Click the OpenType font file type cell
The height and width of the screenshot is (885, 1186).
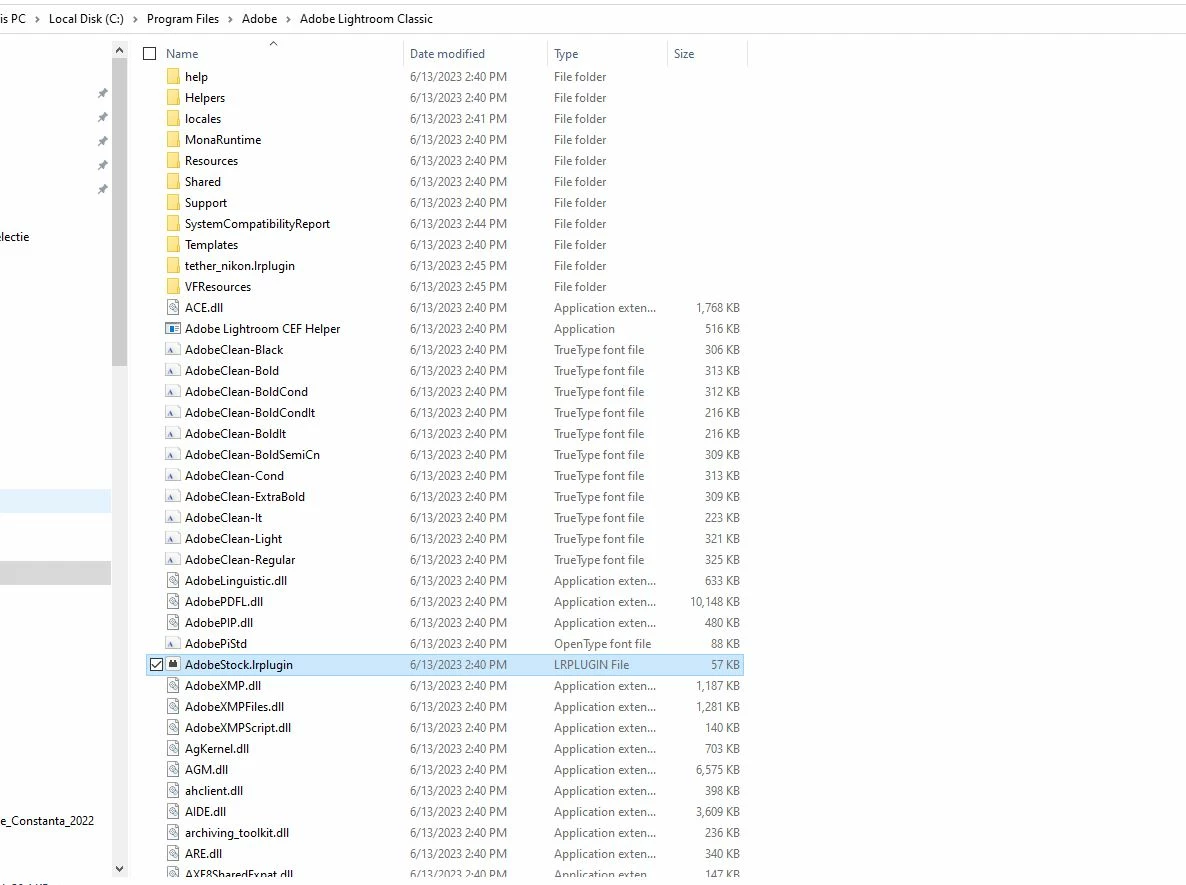click(x=603, y=644)
